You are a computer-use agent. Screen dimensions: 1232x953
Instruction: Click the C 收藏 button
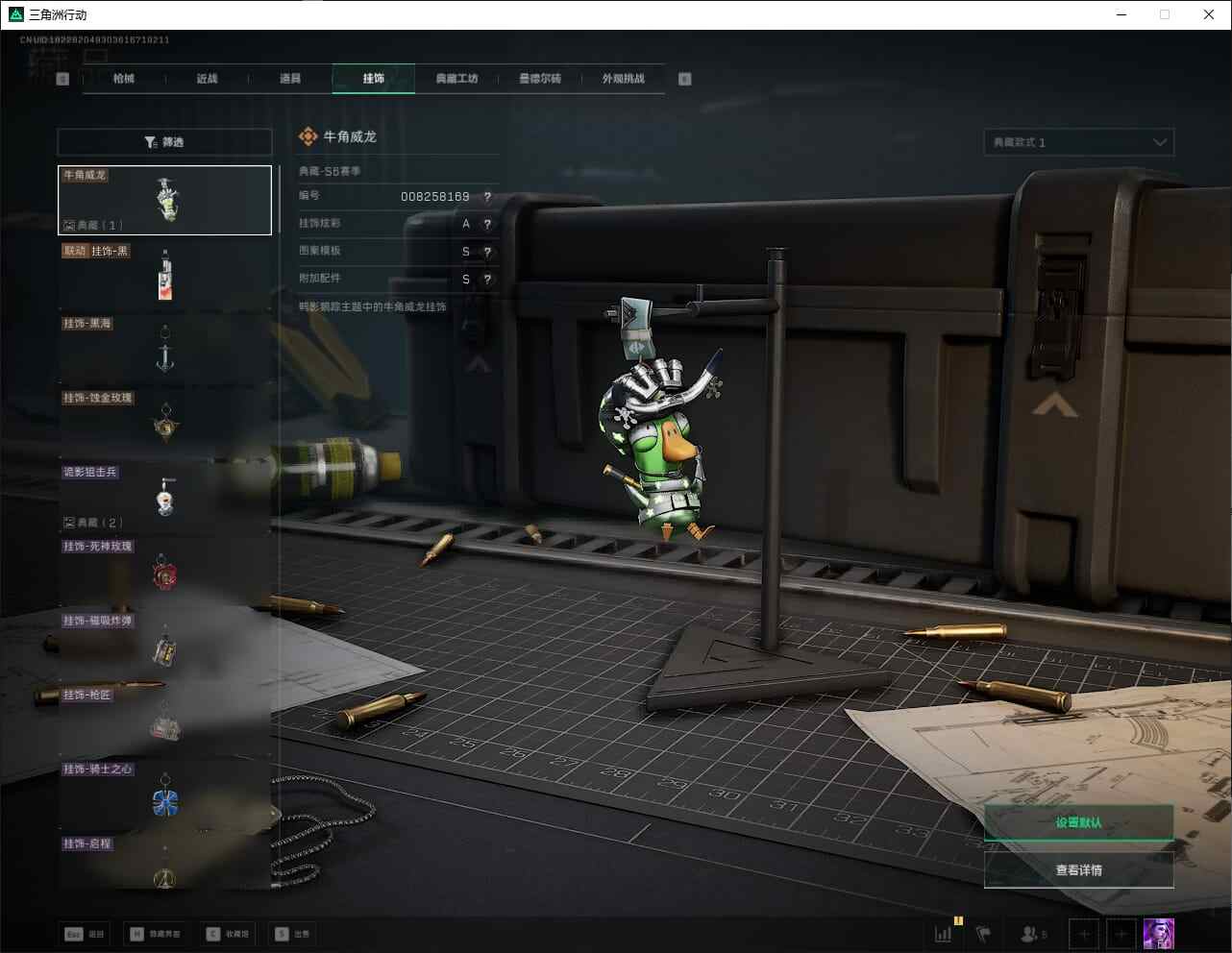[228, 934]
